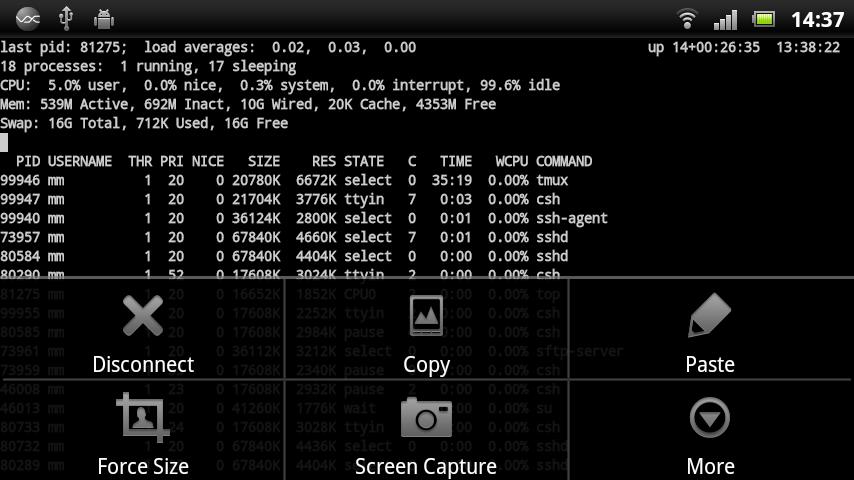Image resolution: width=854 pixels, height=480 pixels.
Task: Take a Screen Capture with camera icon
Action: [x=426, y=417]
